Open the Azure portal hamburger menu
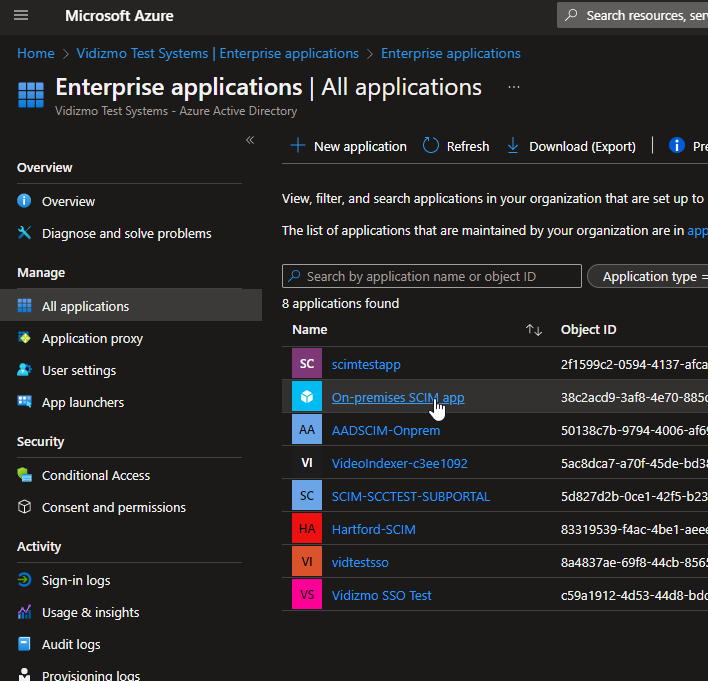The image size is (708, 681). click(21, 16)
